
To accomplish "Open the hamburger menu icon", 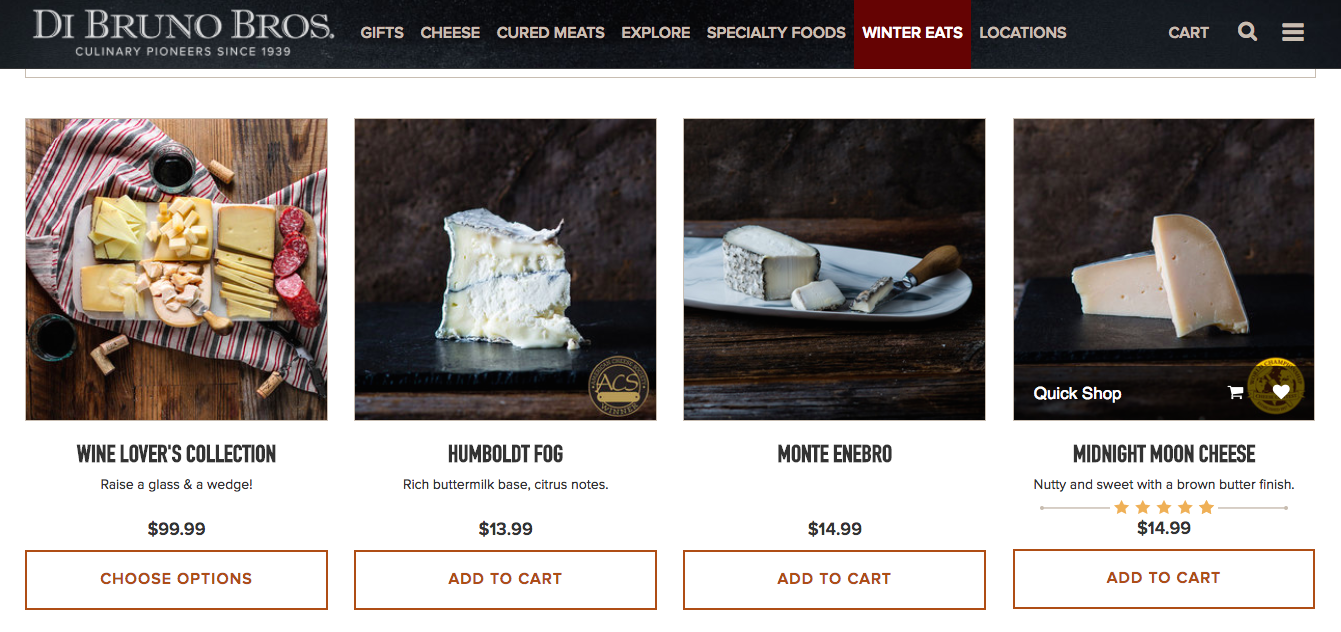I will pyautogui.click(x=1293, y=32).
